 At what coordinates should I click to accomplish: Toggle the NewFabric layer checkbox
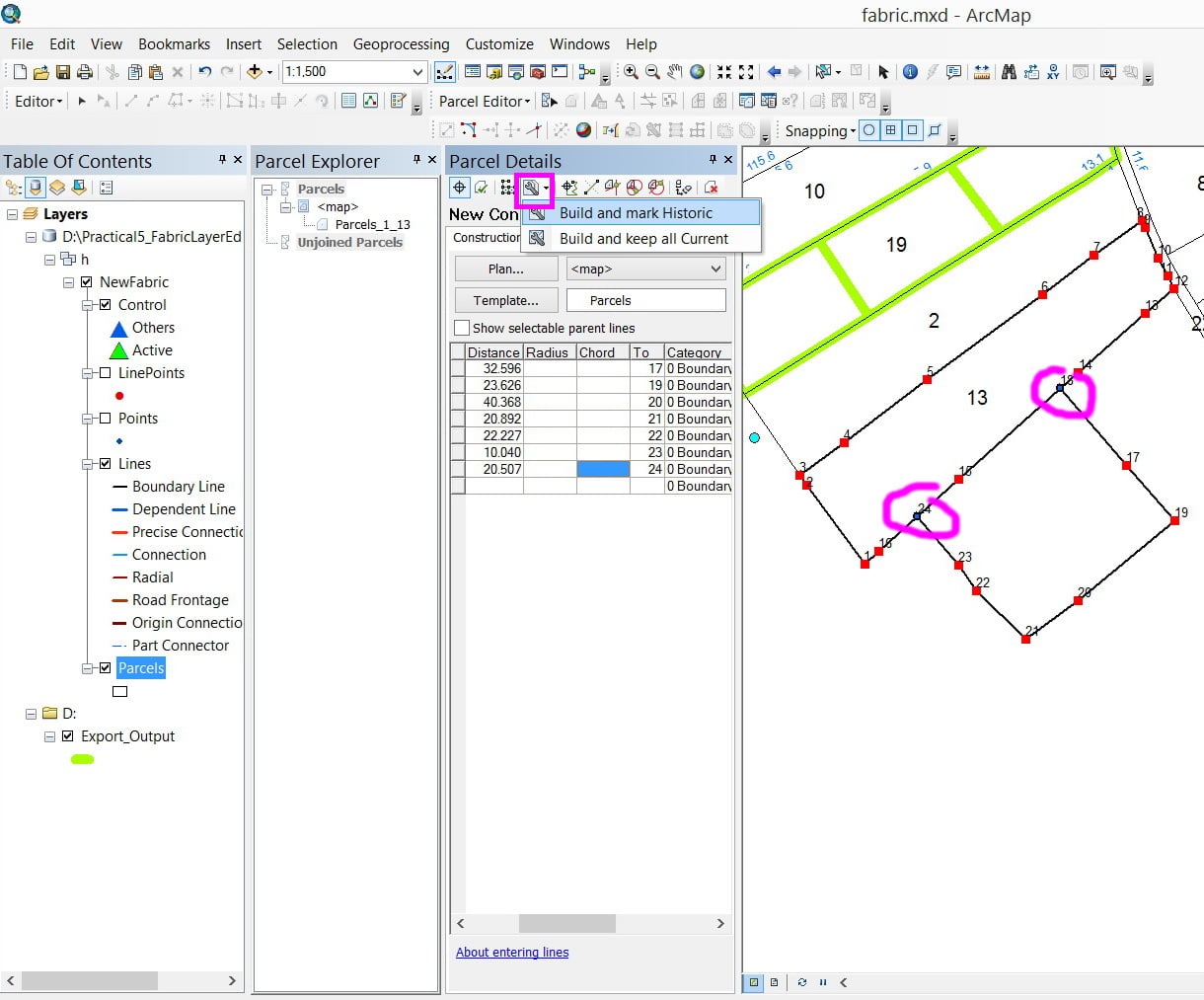tap(87, 282)
